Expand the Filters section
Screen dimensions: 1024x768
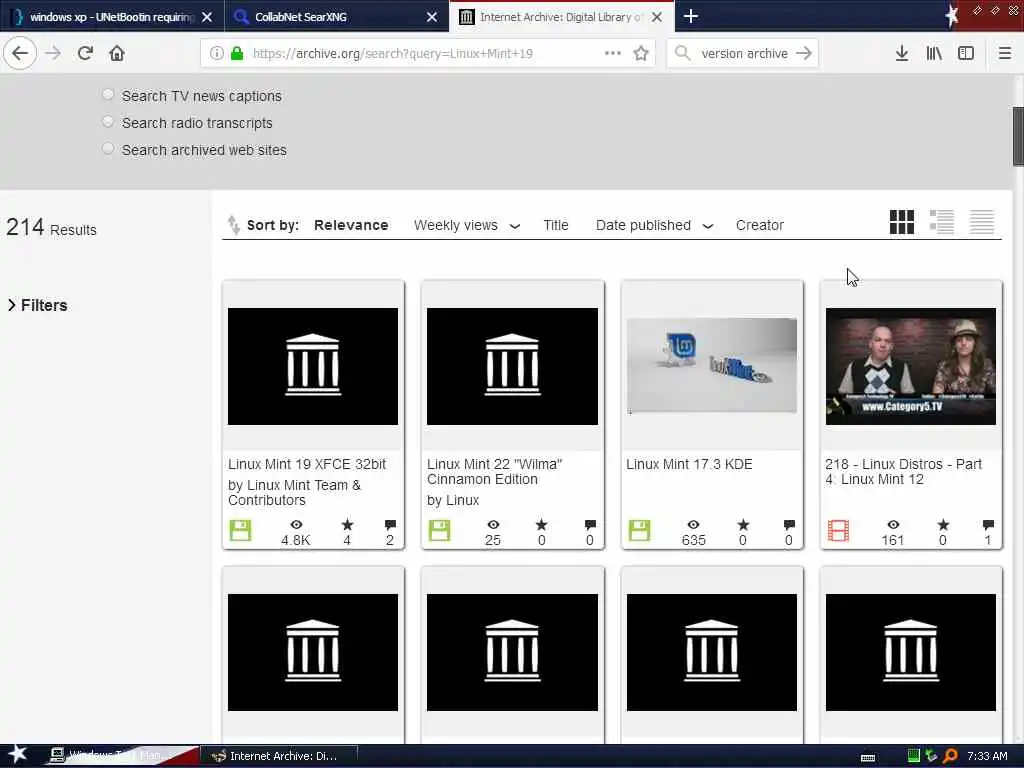37,305
